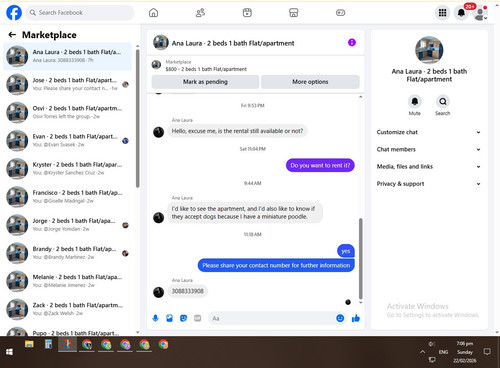Open the Watch video icon
Viewport: 500px width, 368px height.
[247, 13]
